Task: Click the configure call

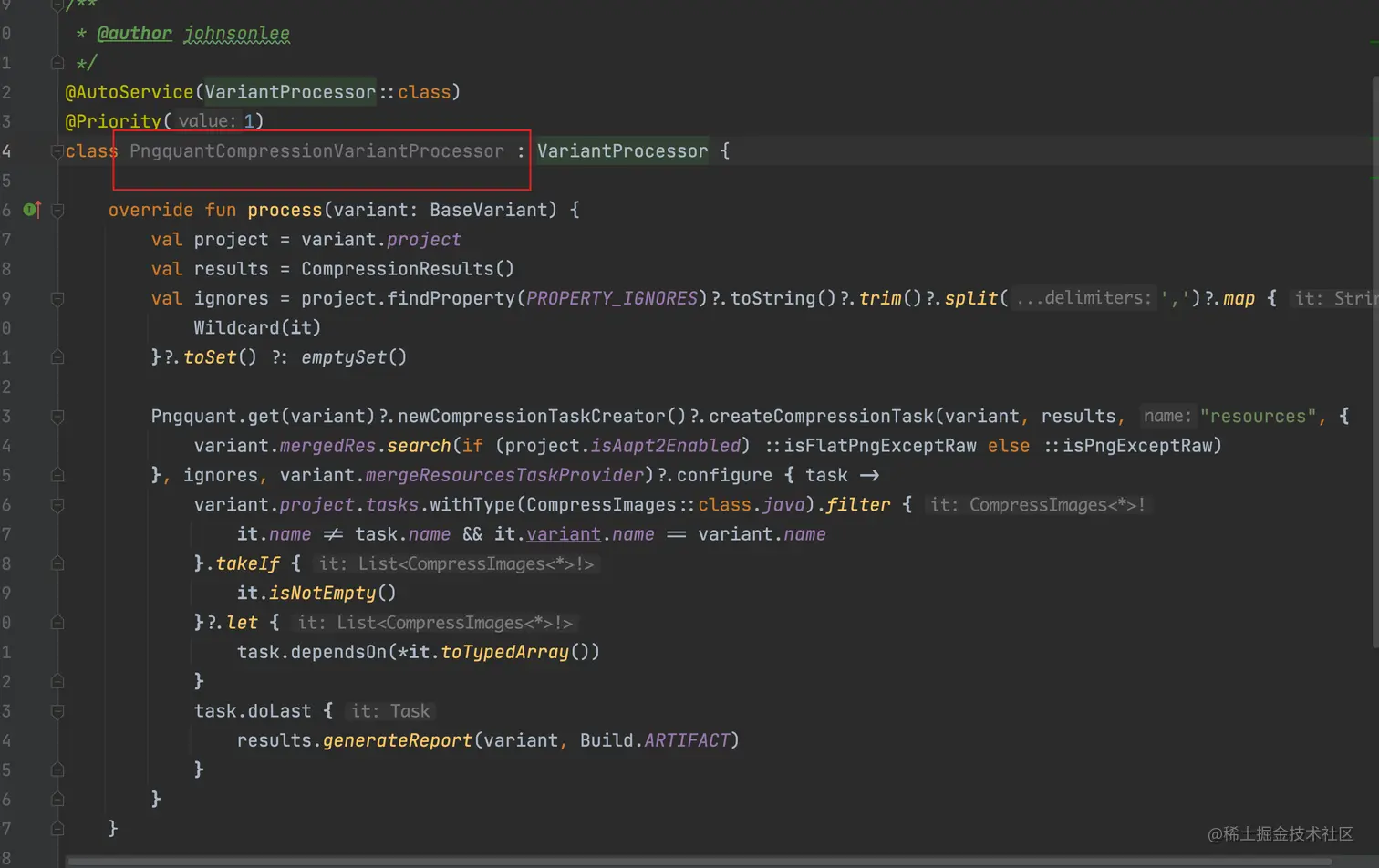Action: 724,475
